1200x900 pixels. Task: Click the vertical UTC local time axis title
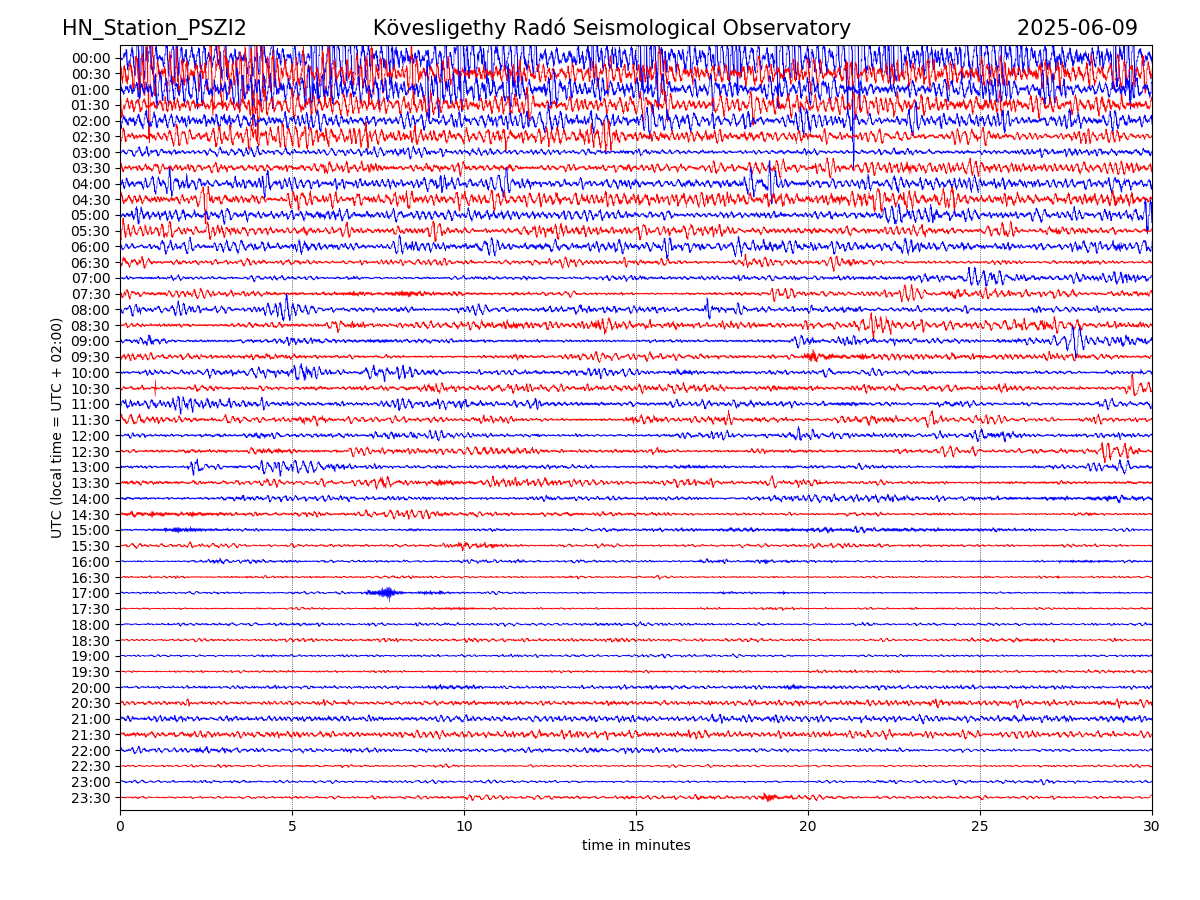(x=57, y=427)
